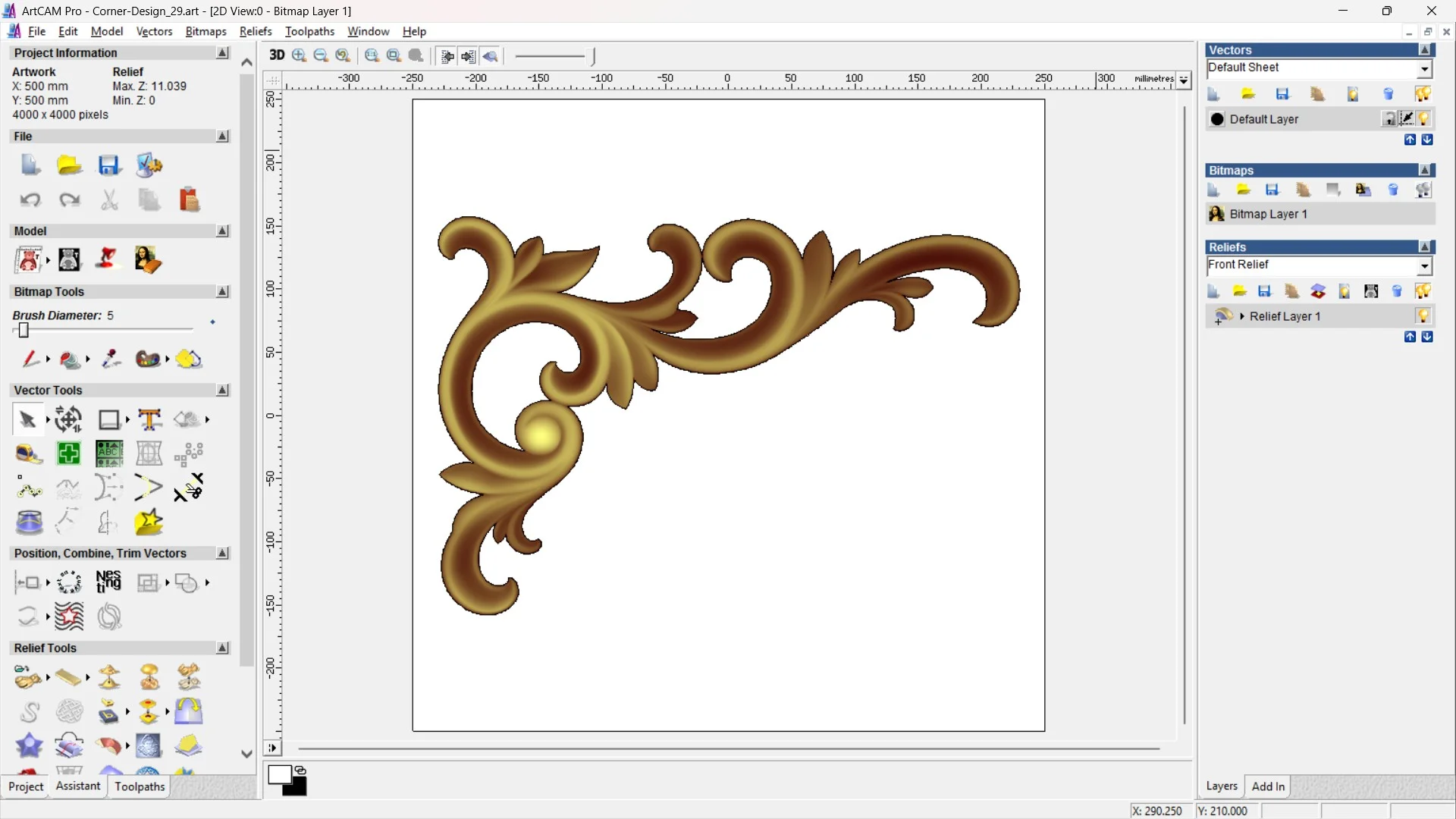The height and width of the screenshot is (819, 1456).
Task: Open the Nesting tool
Action: (x=108, y=582)
